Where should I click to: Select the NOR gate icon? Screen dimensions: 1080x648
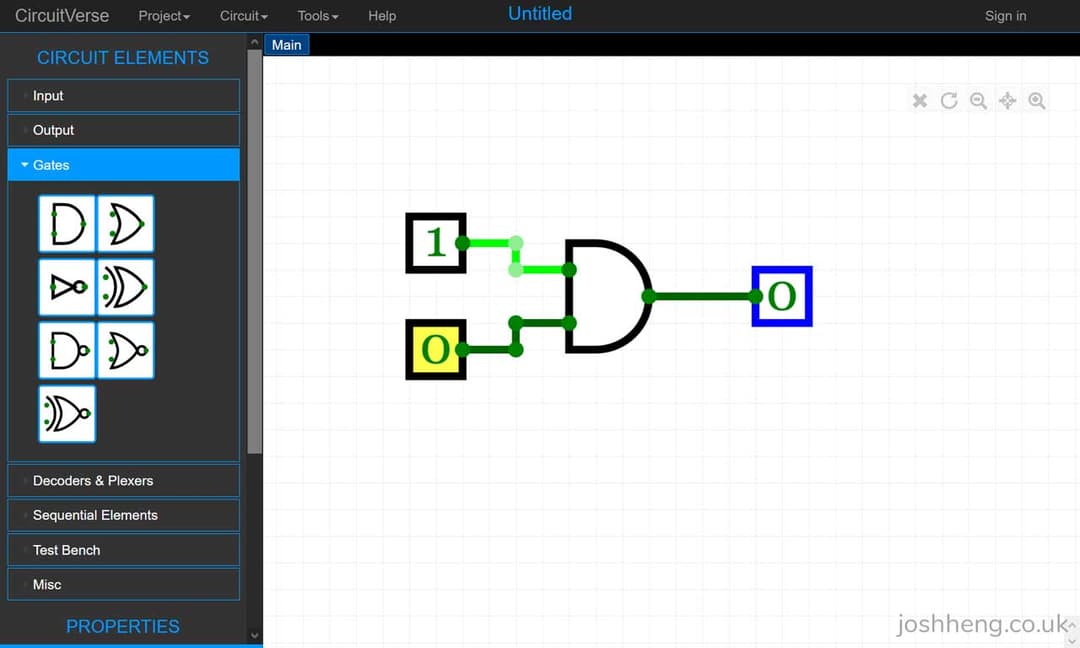pos(125,350)
